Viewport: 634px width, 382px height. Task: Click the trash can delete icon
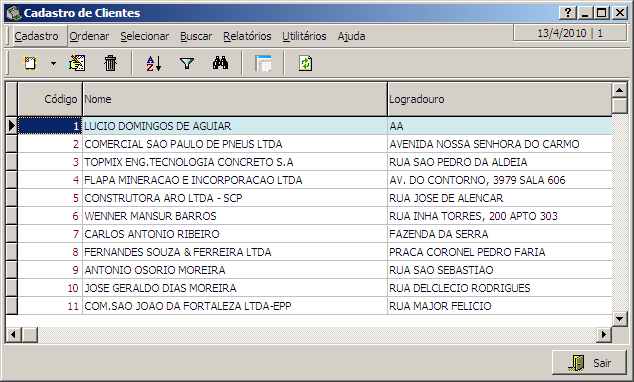110,63
